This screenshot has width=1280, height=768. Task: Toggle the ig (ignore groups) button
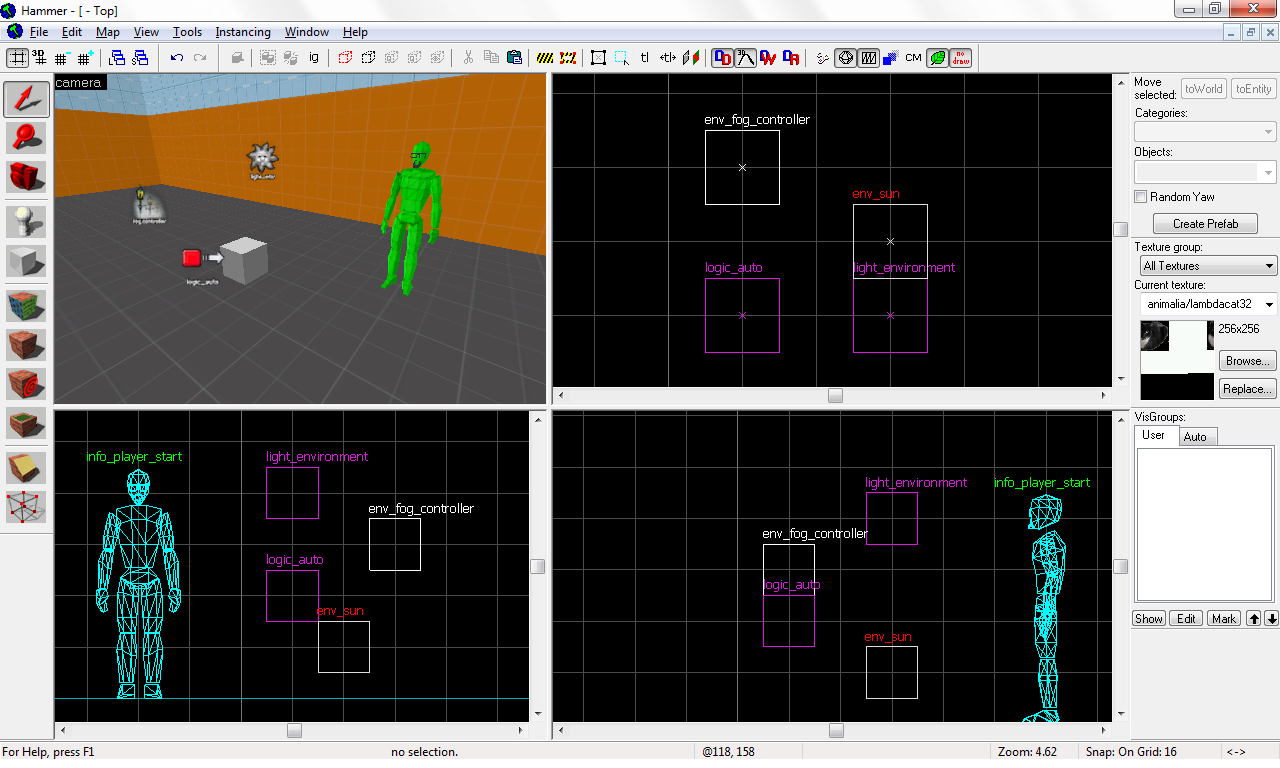click(x=313, y=58)
